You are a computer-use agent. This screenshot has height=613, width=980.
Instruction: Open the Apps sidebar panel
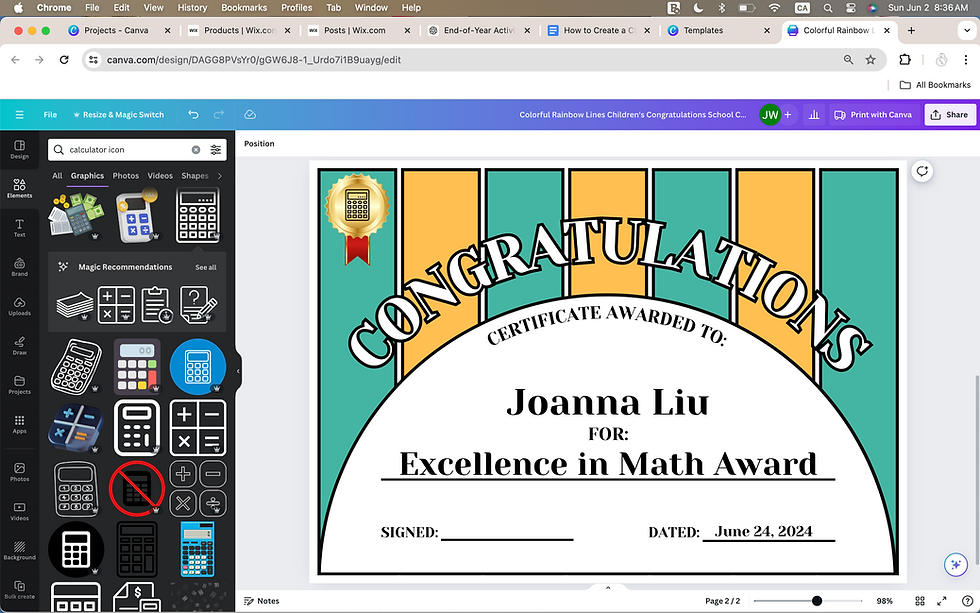(x=19, y=424)
